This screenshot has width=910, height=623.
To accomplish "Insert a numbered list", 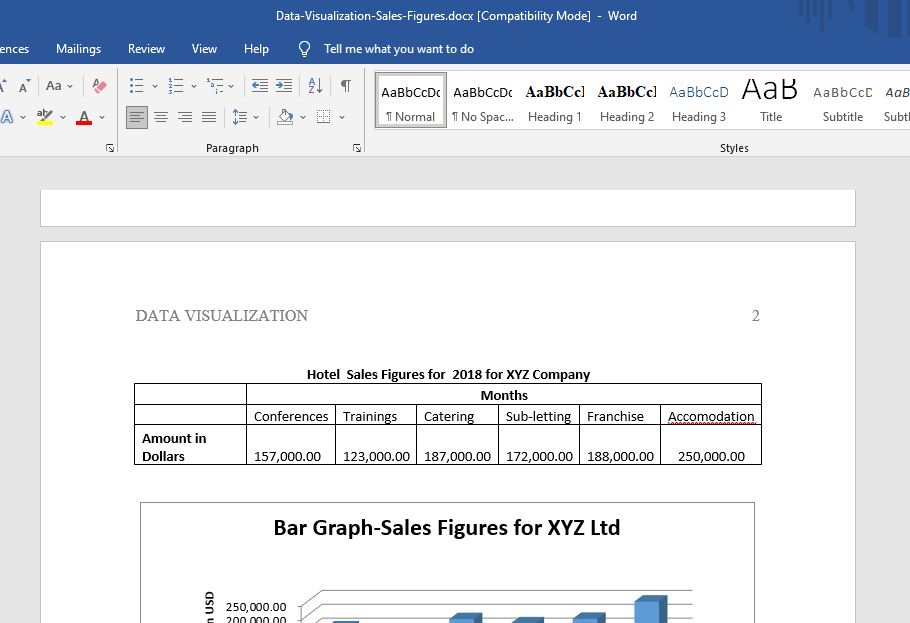I will pyautogui.click(x=175, y=86).
